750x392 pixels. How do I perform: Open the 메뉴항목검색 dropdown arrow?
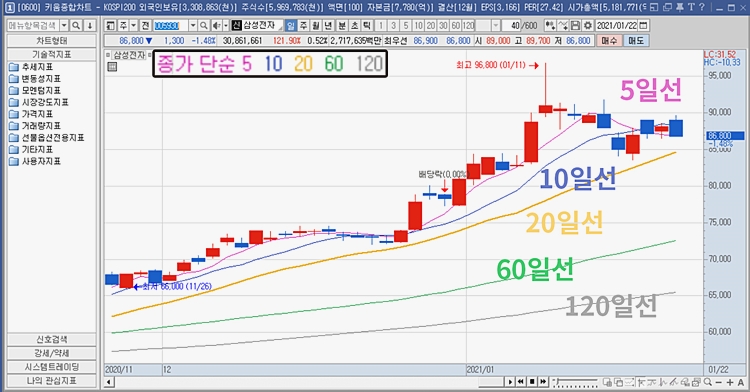[x=64, y=25]
